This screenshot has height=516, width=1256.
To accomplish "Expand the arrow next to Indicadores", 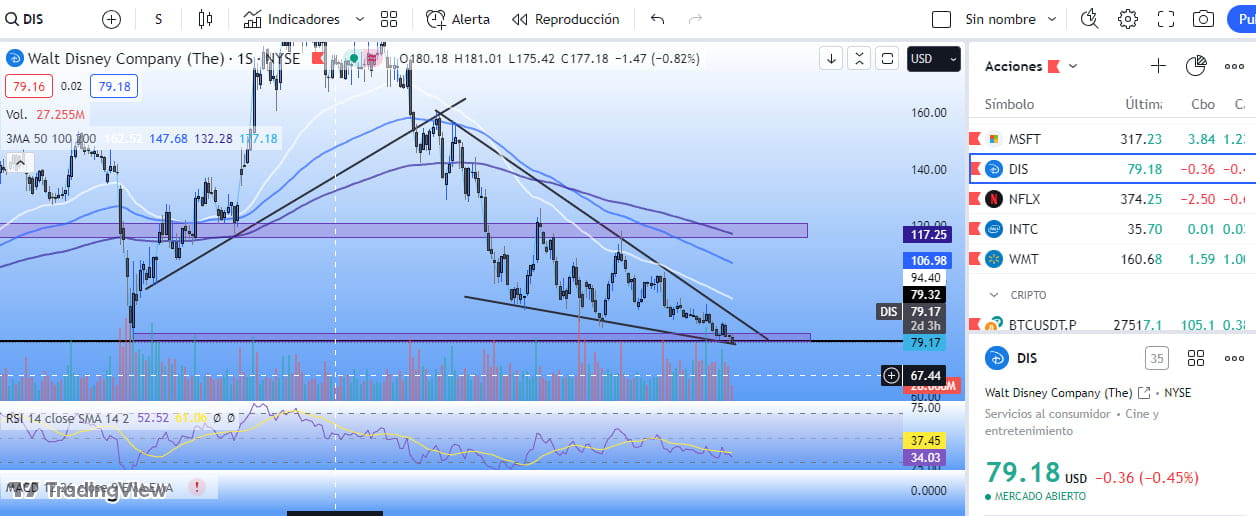I will tap(362, 19).
